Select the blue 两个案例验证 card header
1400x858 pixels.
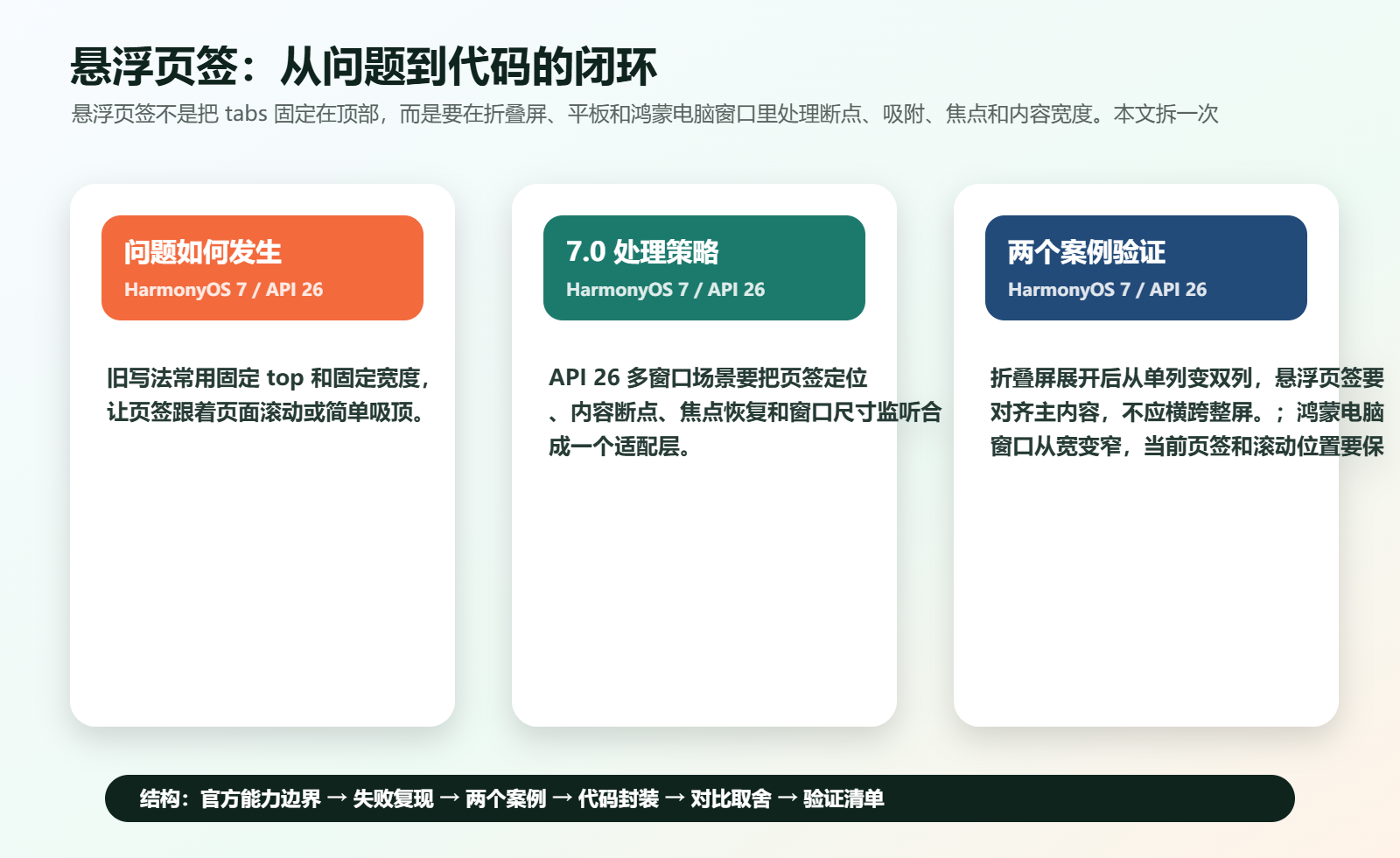coord(1146,268)
